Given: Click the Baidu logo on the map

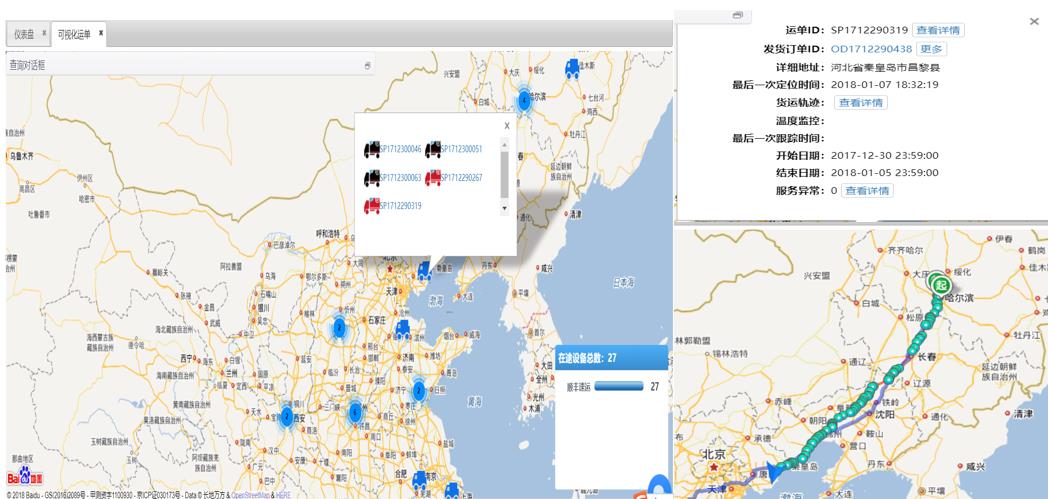Looking at the screenshot, I should [x=25, y=478].
